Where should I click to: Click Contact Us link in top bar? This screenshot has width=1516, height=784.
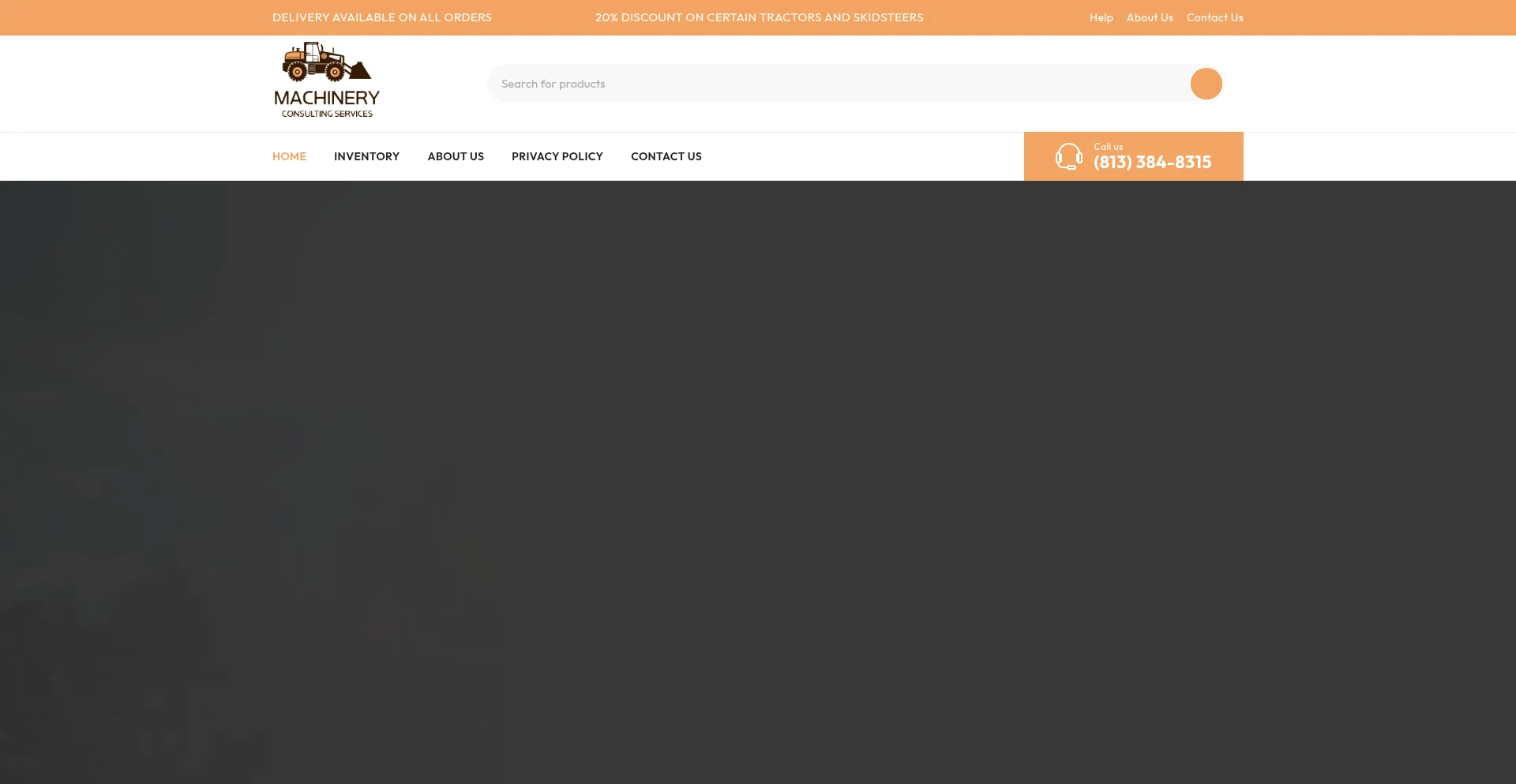point(1214,17)
